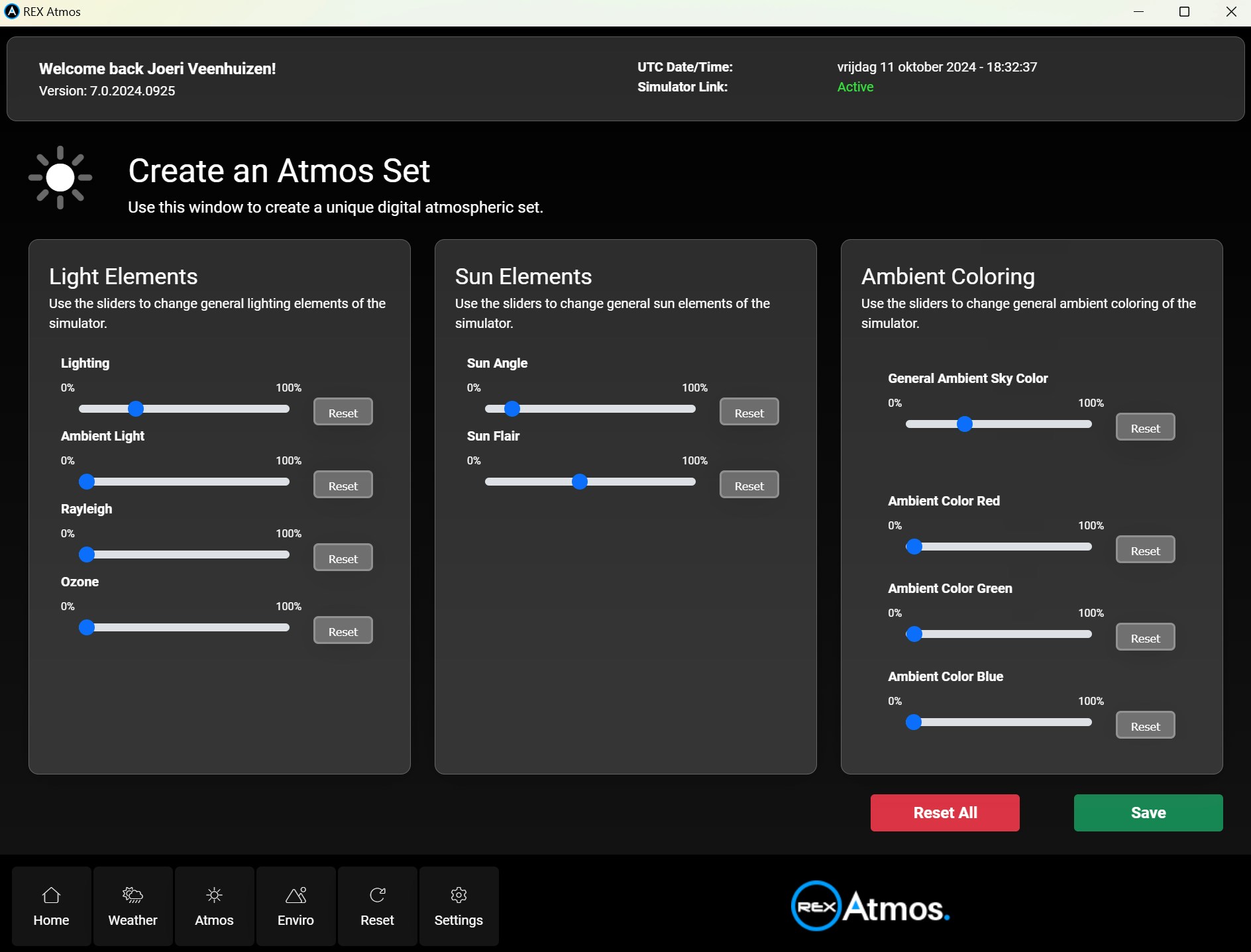Click the Ozone slider track

pyautogui.click(x=192, y=627)
